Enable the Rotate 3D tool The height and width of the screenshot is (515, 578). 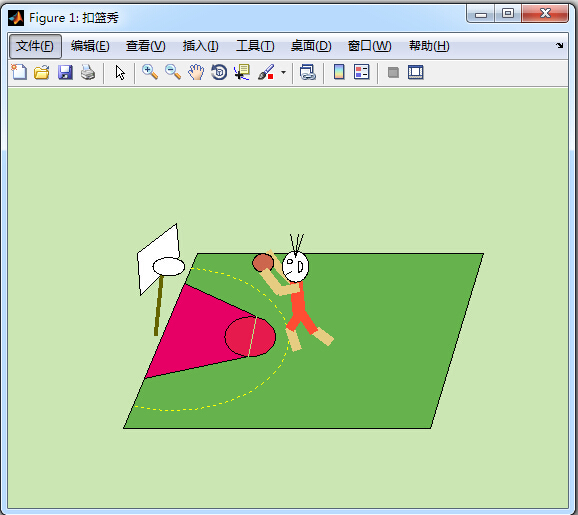click(x=219, y=72)
